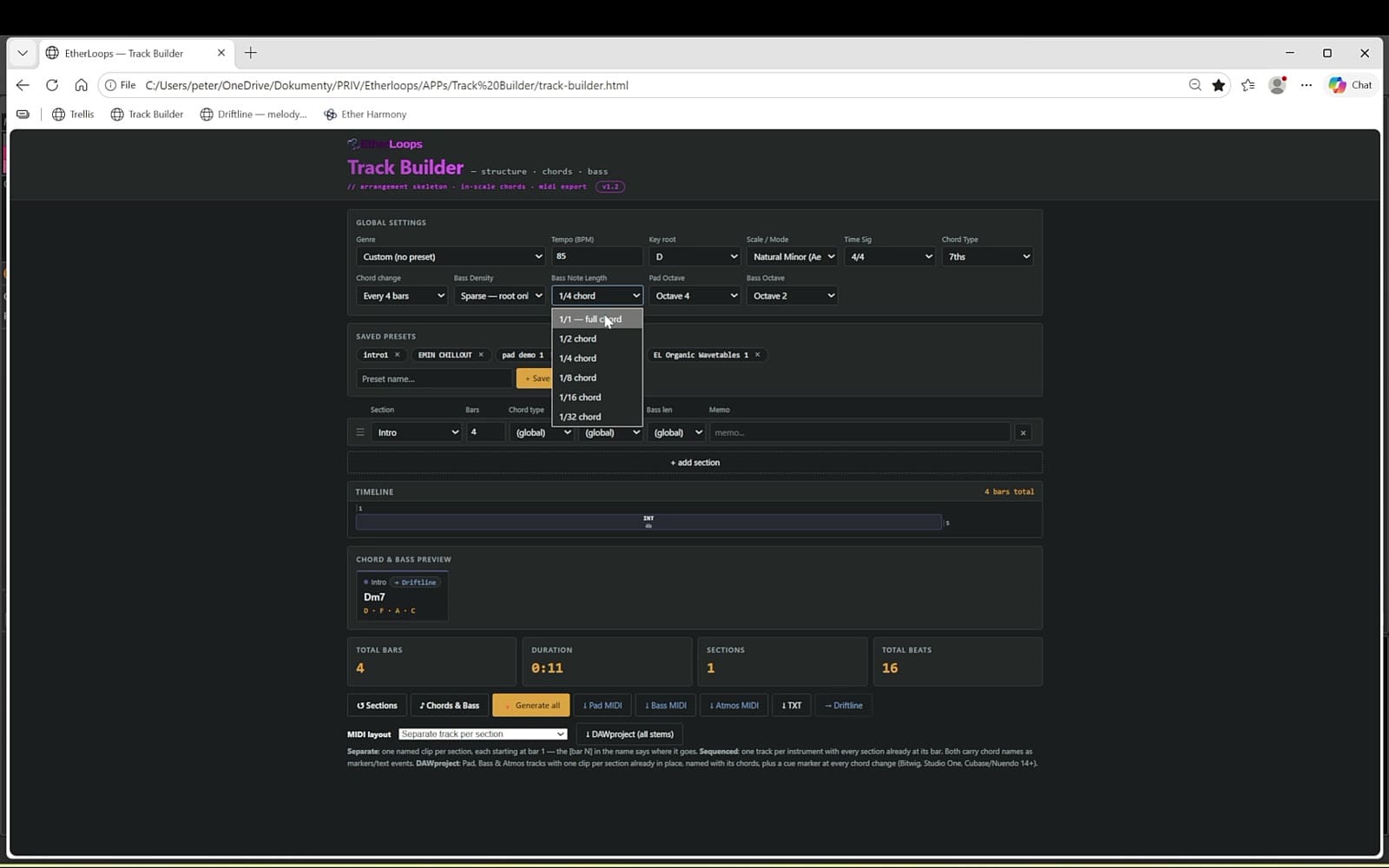Open the browser home page icon
This screenshot has width=1389, height=868.
(81, 85)
